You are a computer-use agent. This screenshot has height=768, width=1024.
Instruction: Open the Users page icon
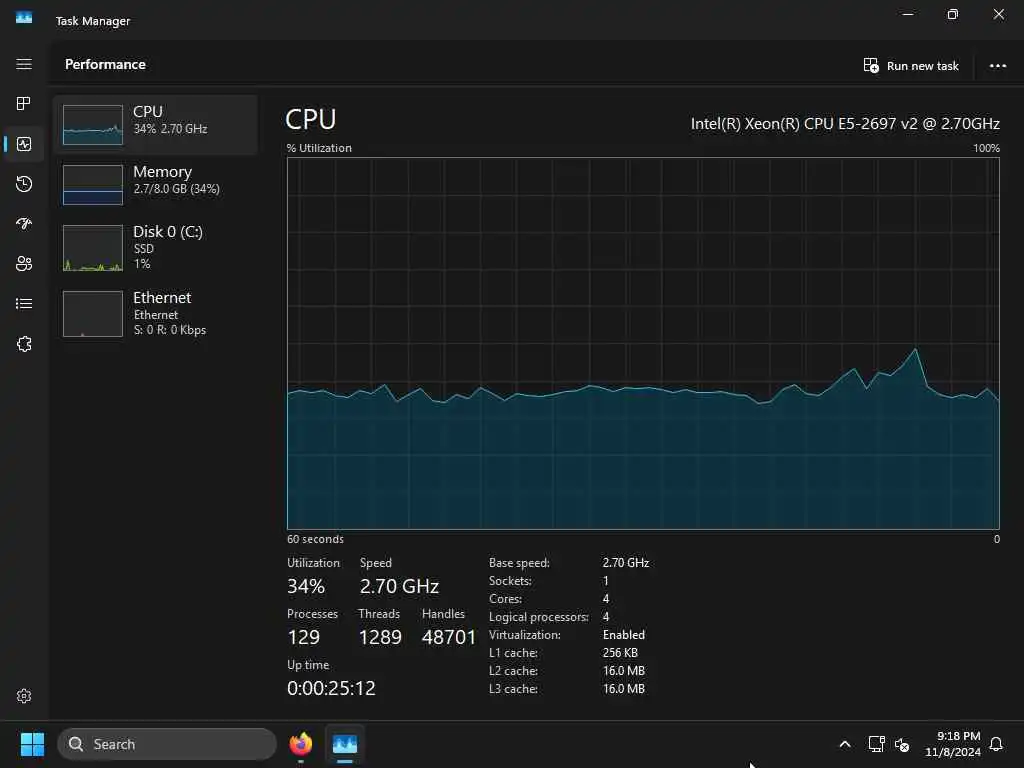pyautogui.click(x=24, y=264)
